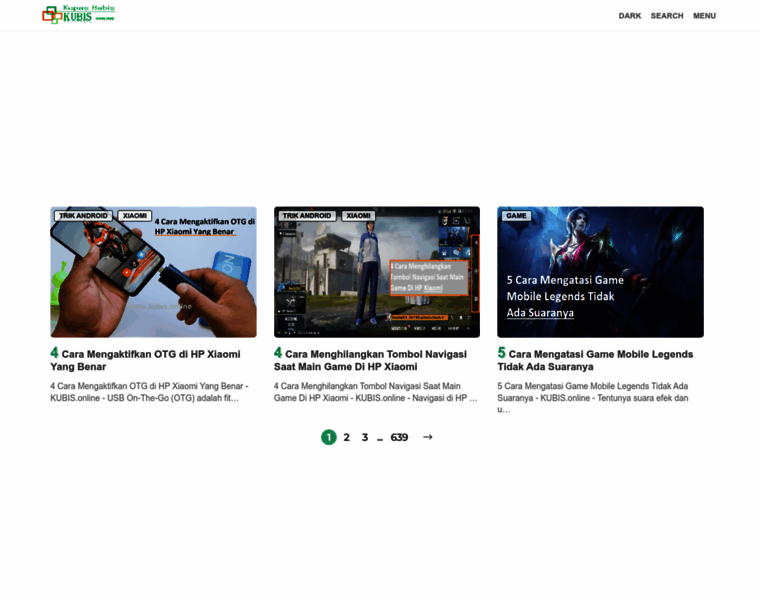Go to page 2

347,437
